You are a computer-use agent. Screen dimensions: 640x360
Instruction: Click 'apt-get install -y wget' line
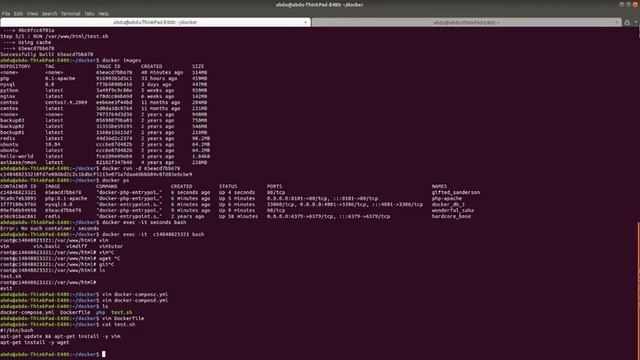pyautogui.click(x=35, y=342)
